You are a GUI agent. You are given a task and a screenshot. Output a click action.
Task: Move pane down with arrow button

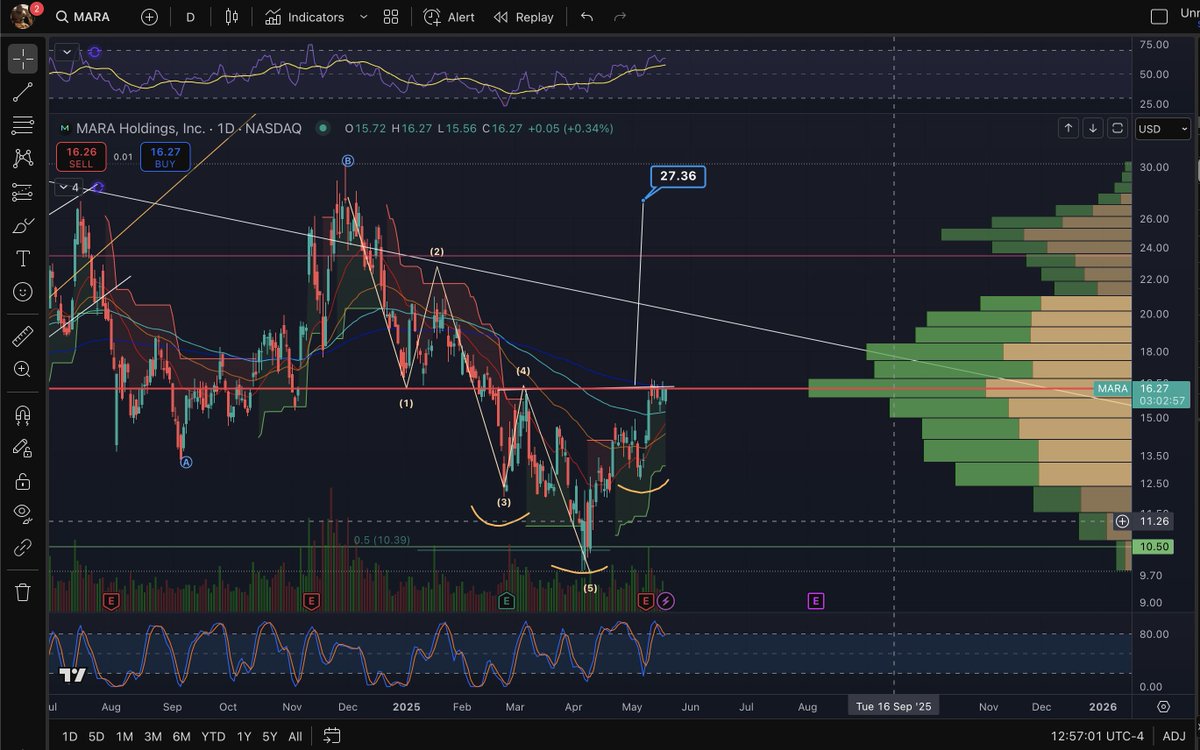point(1093,128)
